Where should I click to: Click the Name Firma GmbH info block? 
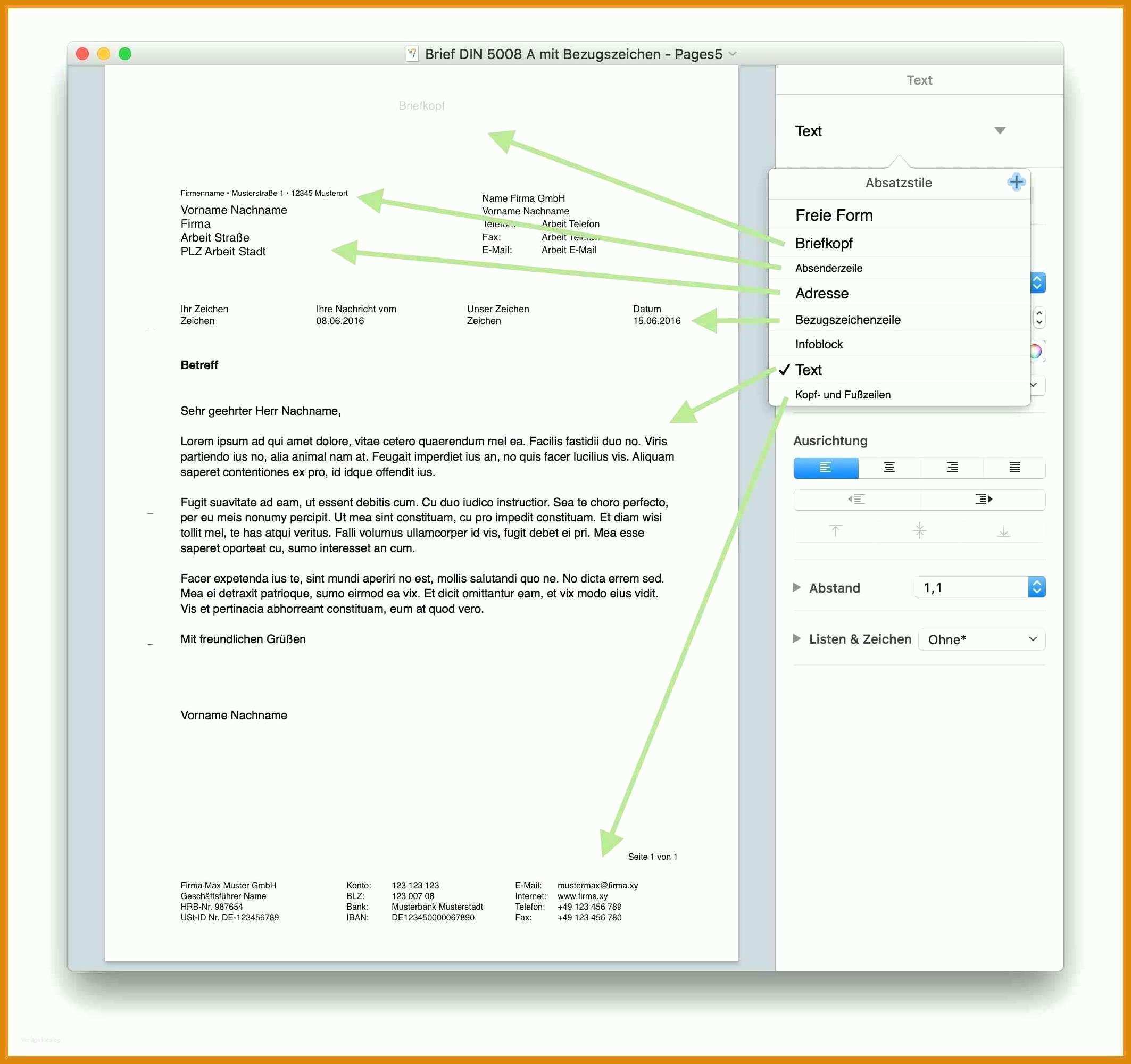pos(523,198)
